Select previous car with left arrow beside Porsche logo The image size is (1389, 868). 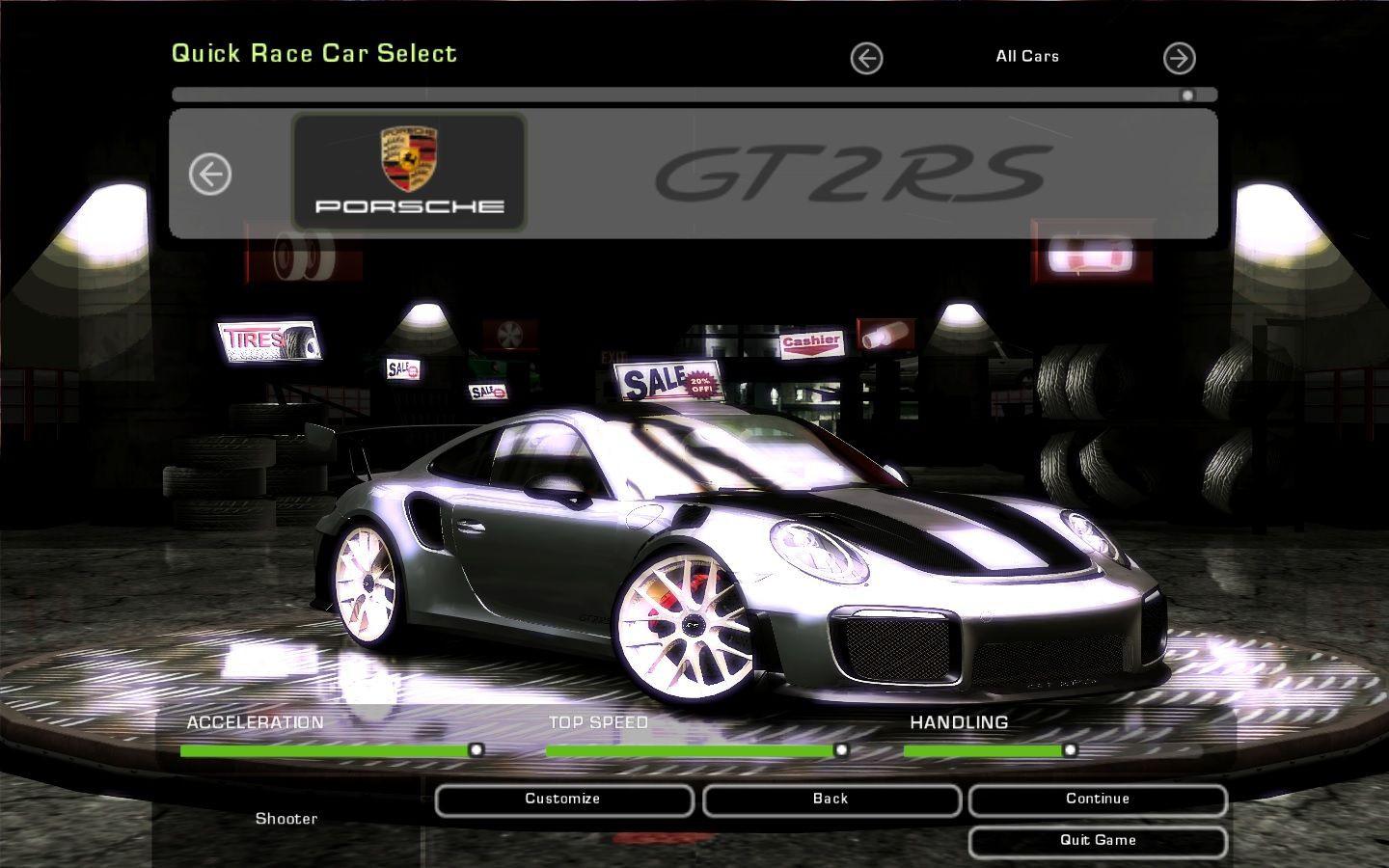[210, 175]
